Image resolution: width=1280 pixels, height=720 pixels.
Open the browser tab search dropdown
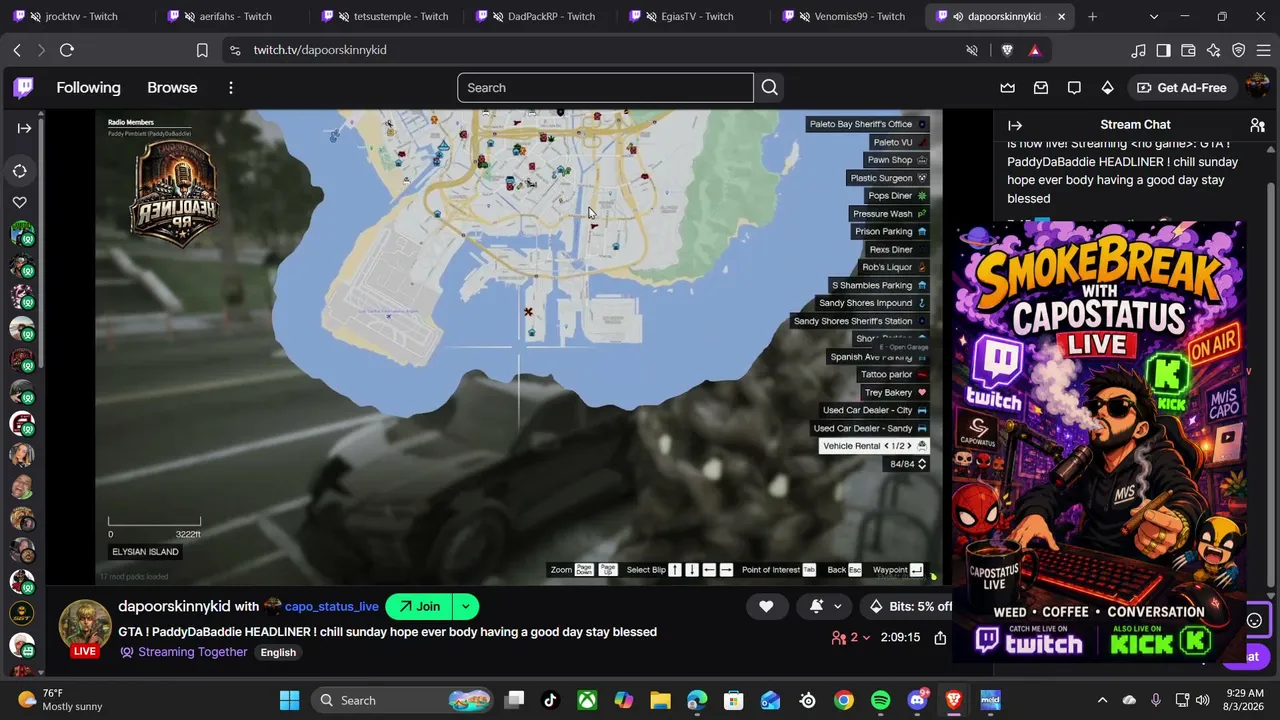click(1153, 17)
